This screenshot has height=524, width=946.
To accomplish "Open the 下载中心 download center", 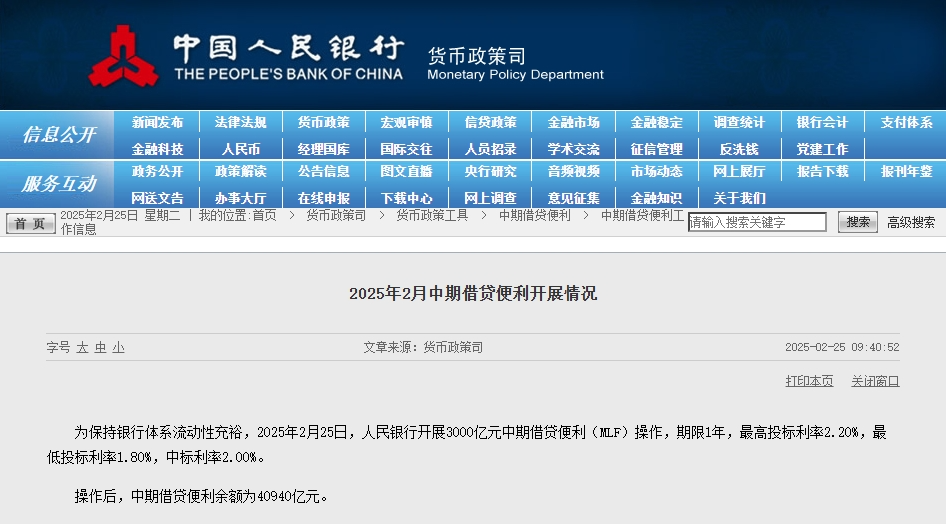I will [x=407, y=198].
